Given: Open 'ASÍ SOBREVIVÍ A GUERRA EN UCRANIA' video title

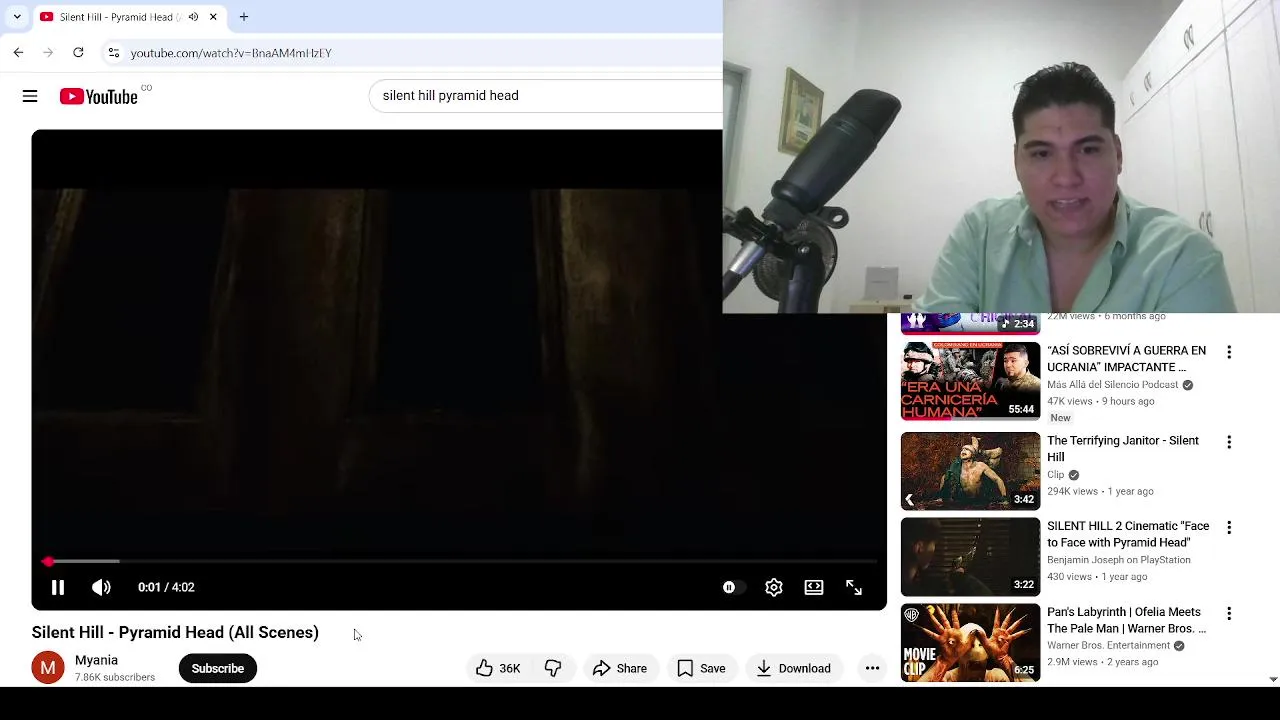Looking at the screenshot, I should (x=1127, y=359).
